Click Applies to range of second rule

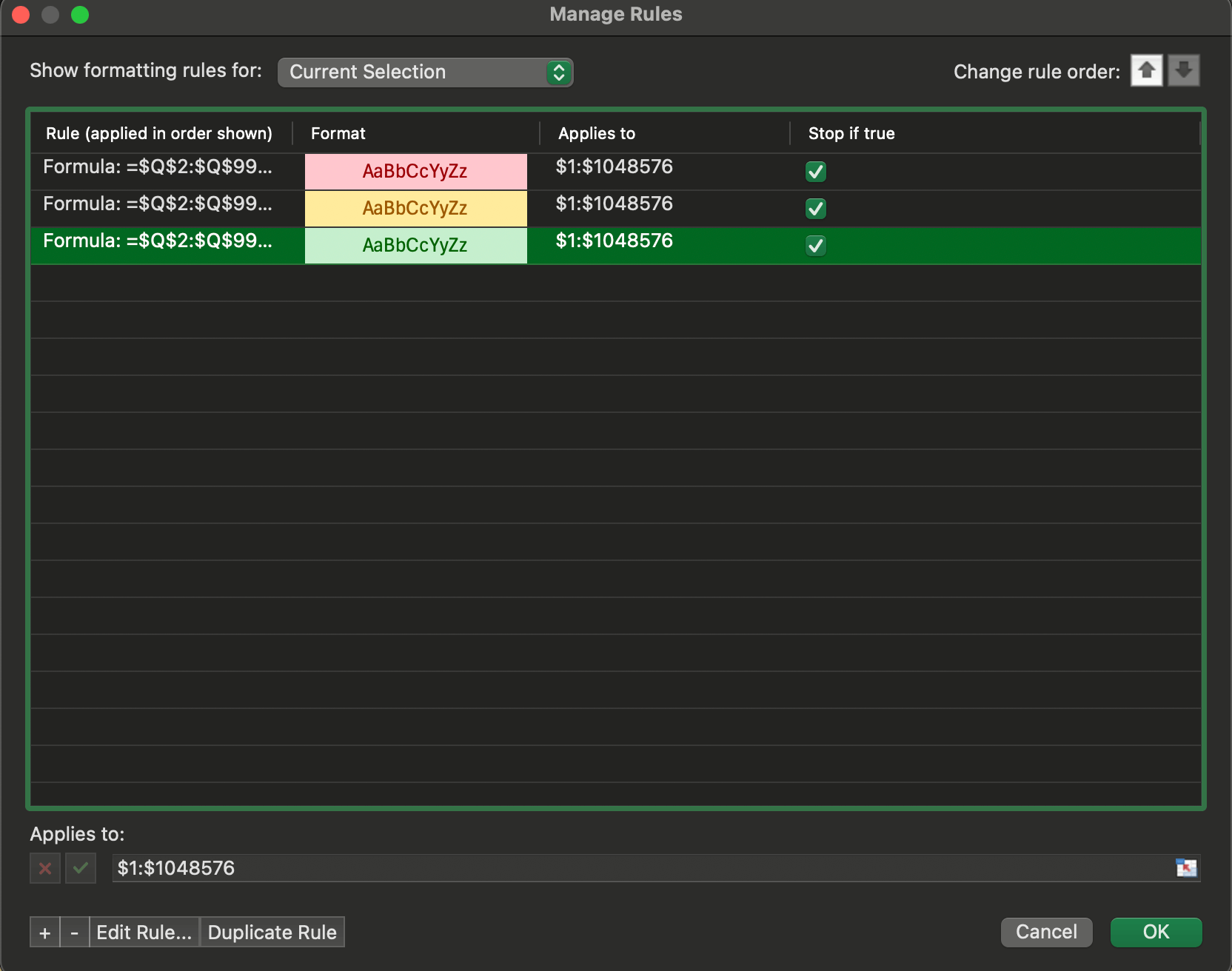point(614,204)
